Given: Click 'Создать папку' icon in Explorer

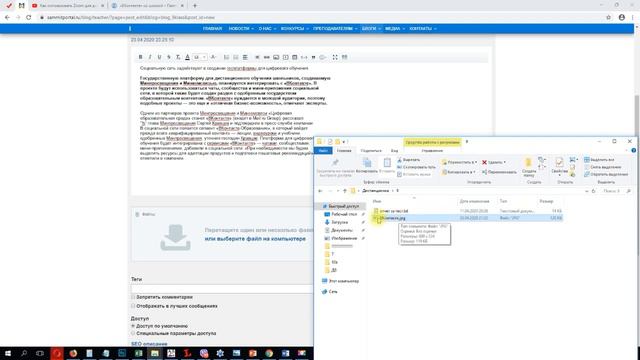Looking at the screenshot, I should [529, 167].
